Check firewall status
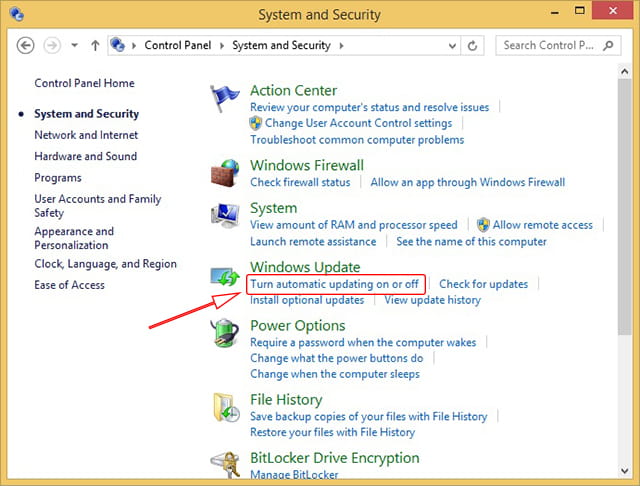Viewport: 640px width, 486px height. (300, 182)
